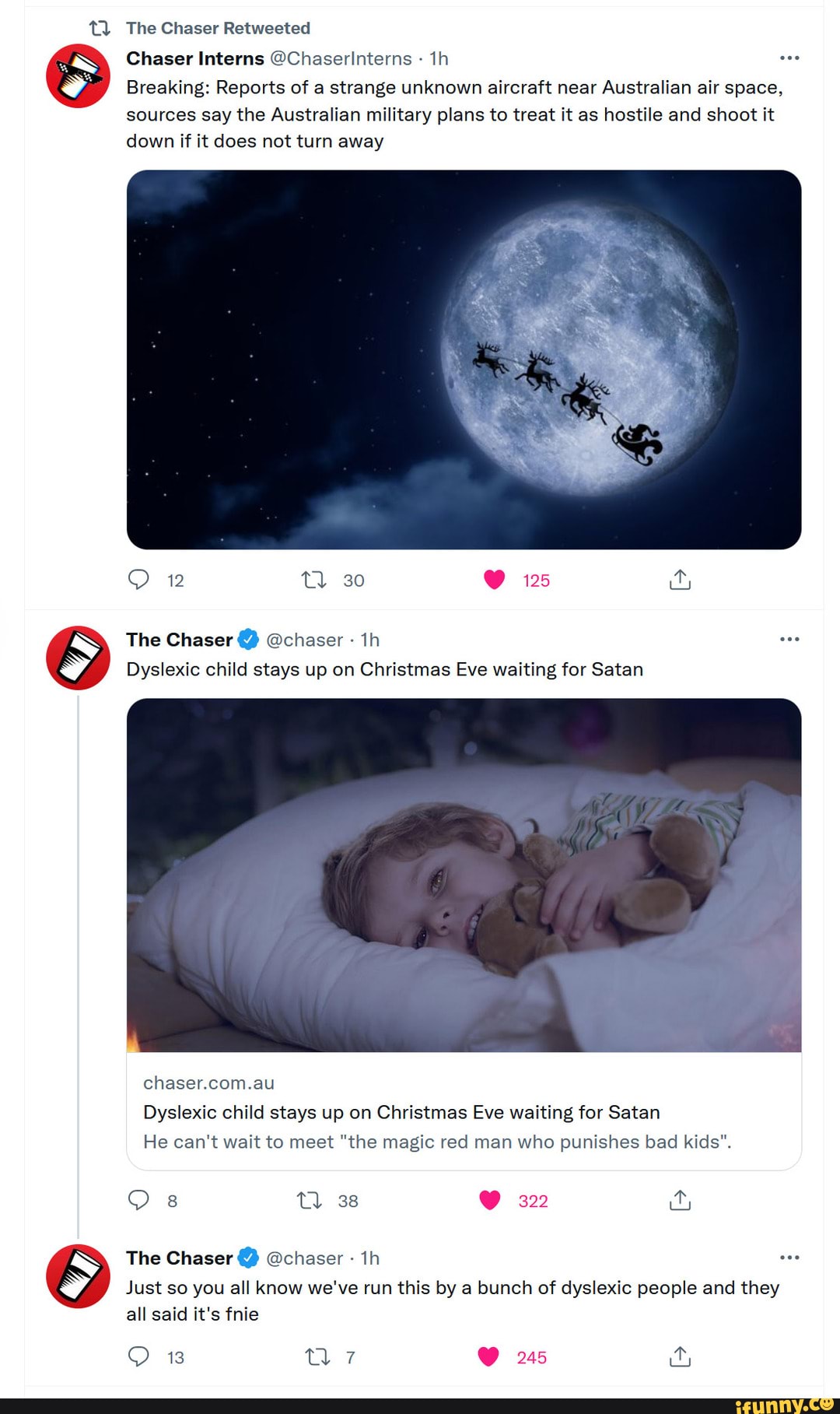This screenshot has width=840, height=1414.
Task: Share the Dyslexic child tweet
Action: [680, 1200]
